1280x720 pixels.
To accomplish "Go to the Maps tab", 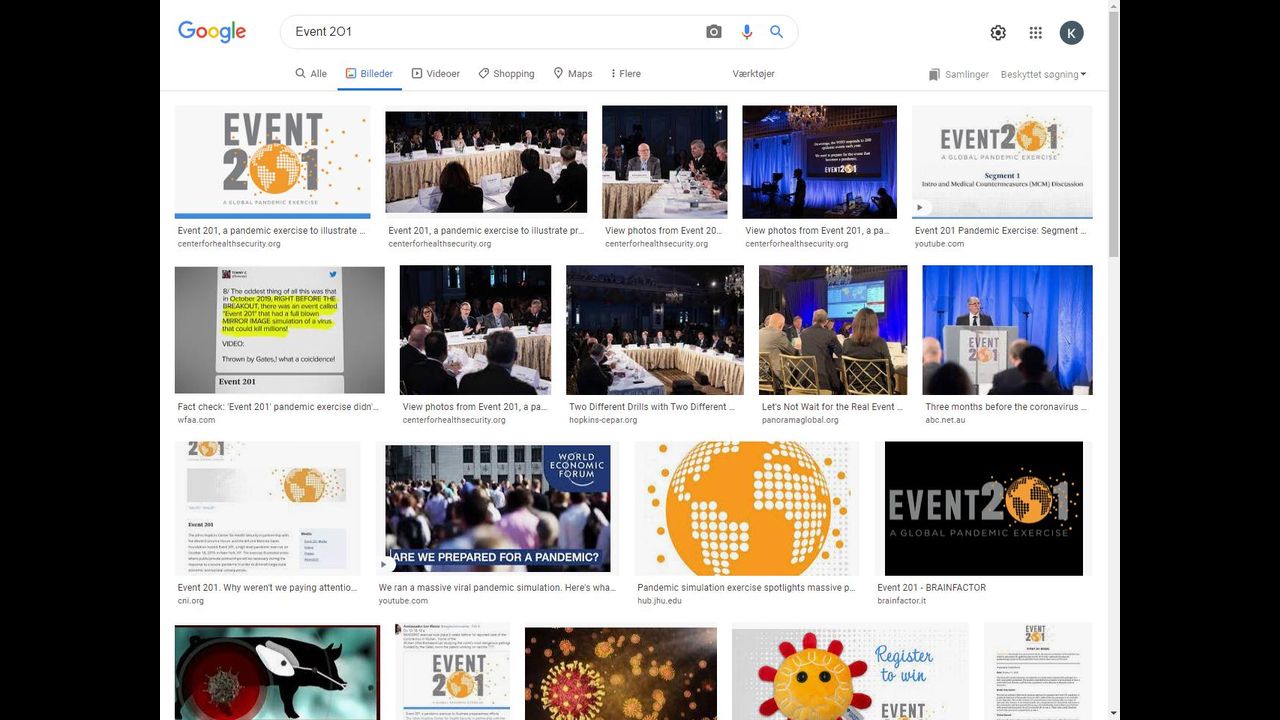I will click(x=572, y=74).
